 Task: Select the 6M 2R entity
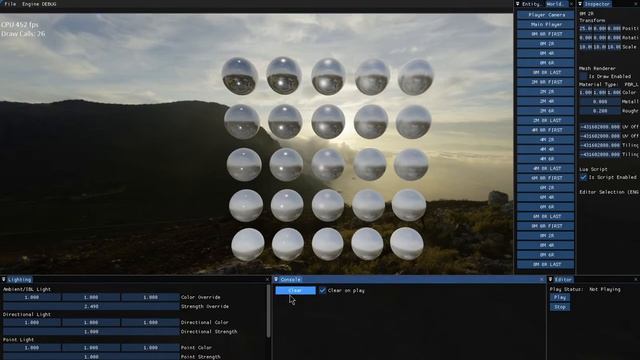(546, 188)
